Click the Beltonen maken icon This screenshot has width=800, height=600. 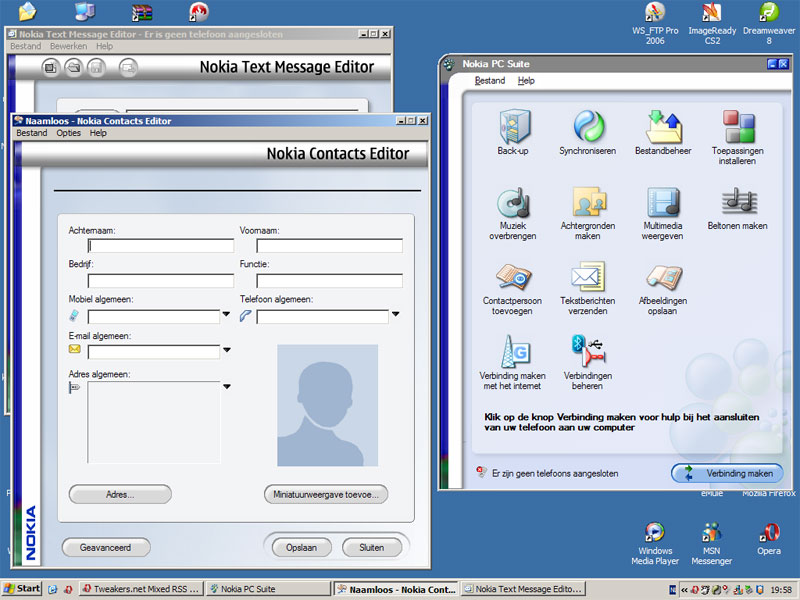pos(738,202)
